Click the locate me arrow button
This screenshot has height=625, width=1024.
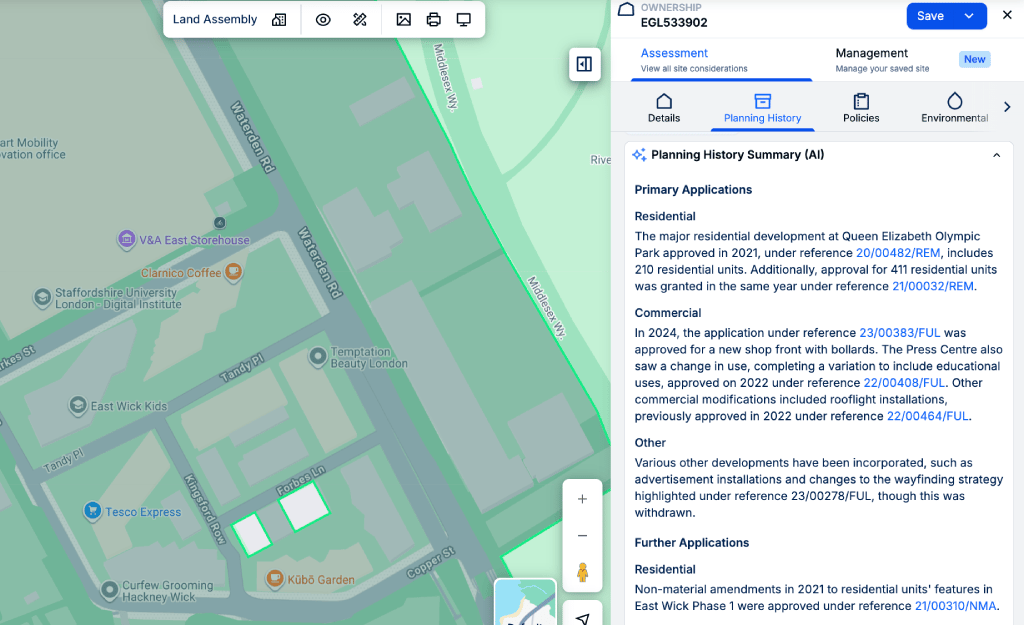(582, 617)
